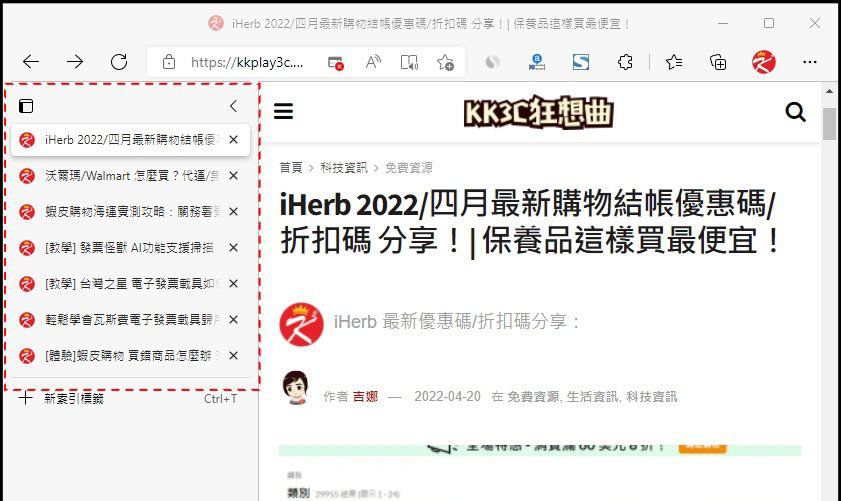
Task: Open the tab actions menu icon
Action: 26,106
